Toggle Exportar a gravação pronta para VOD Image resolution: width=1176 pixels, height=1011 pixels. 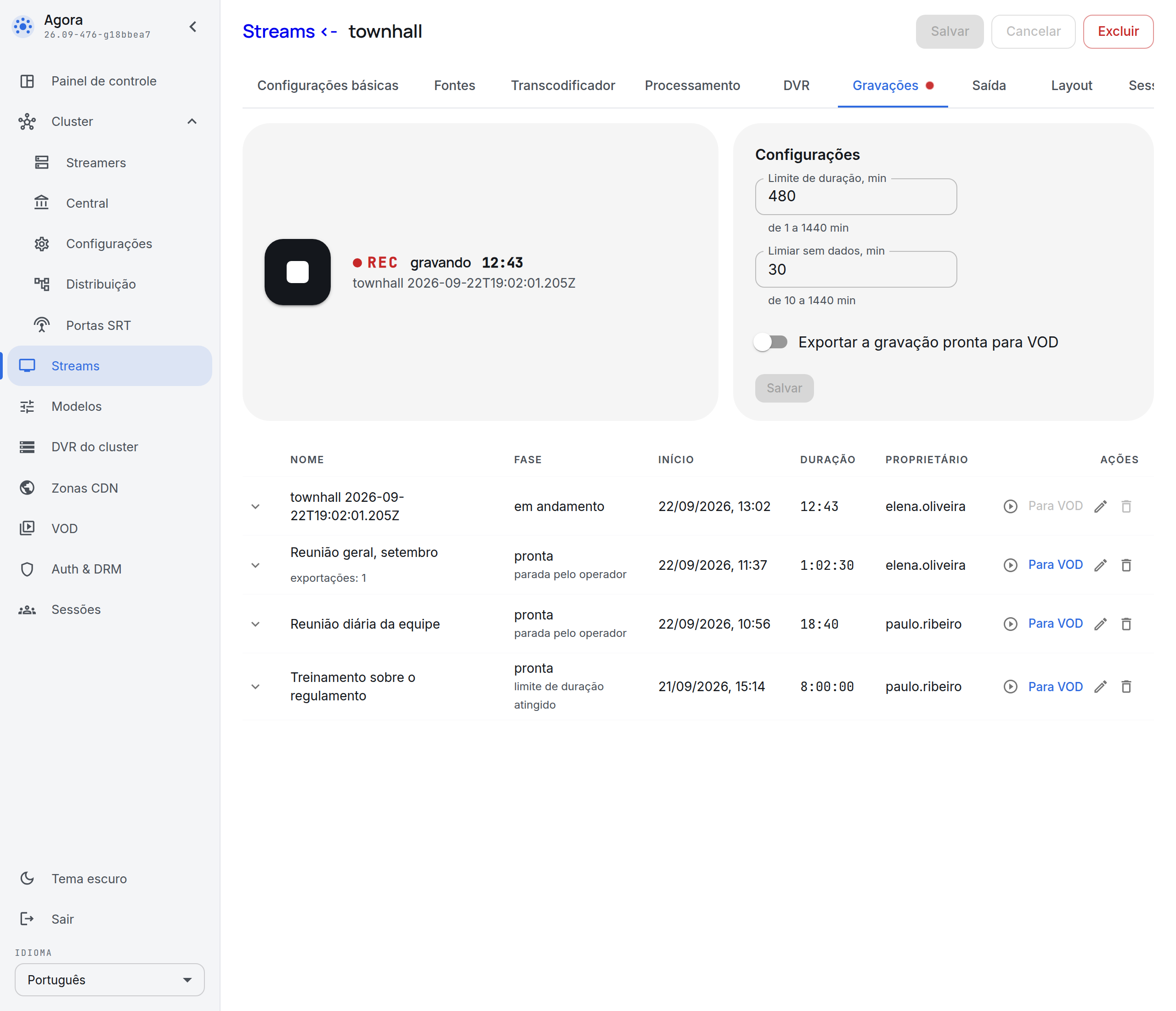click(x=771, y=342)
